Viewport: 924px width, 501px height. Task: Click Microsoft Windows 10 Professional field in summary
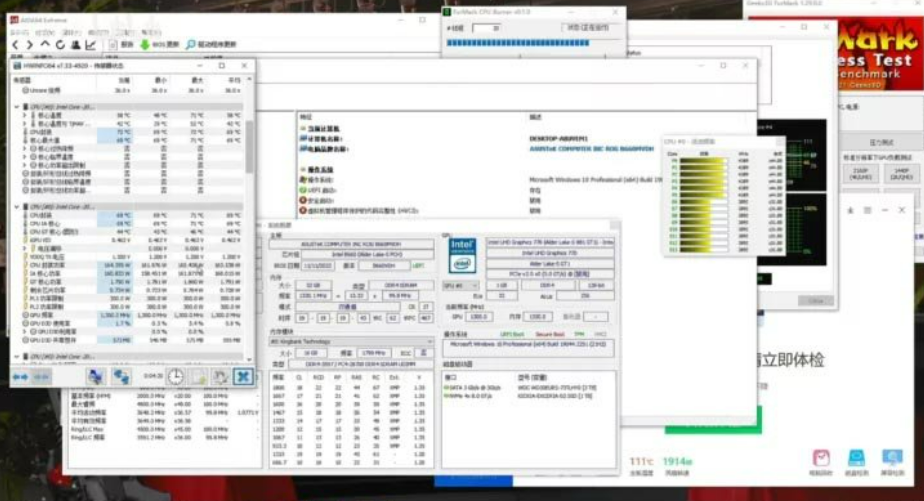528,346
